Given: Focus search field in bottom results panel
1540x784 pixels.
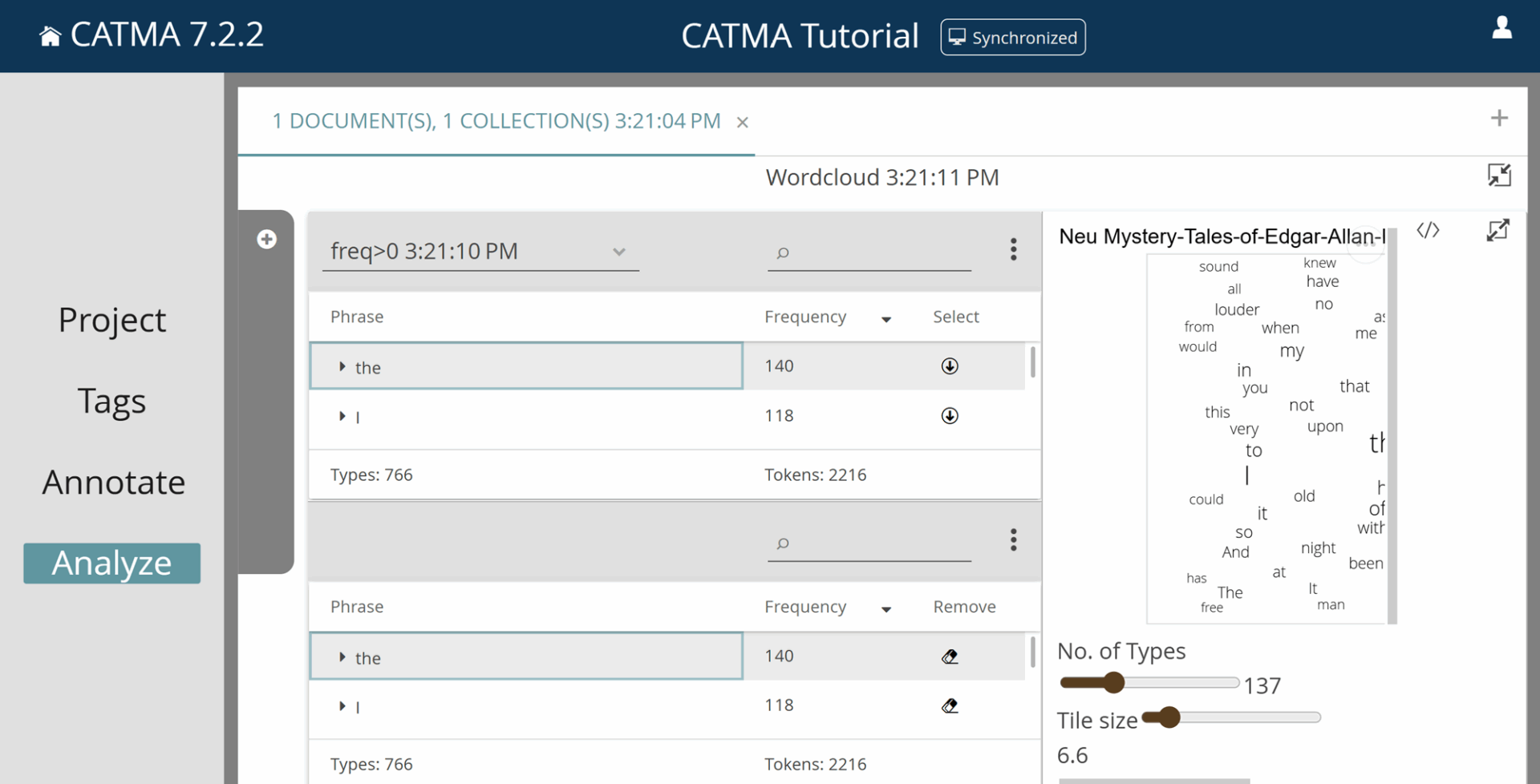Looking at the screenshot, I should (x=869, y=543).
